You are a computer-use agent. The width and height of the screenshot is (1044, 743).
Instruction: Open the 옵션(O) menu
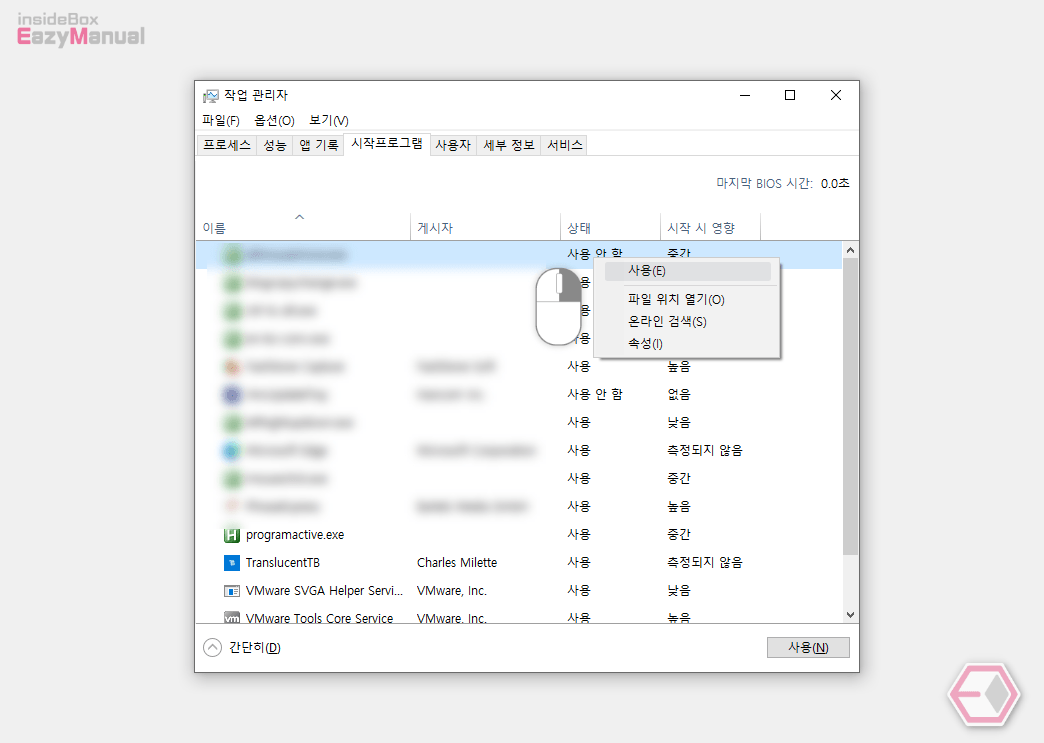274,121
